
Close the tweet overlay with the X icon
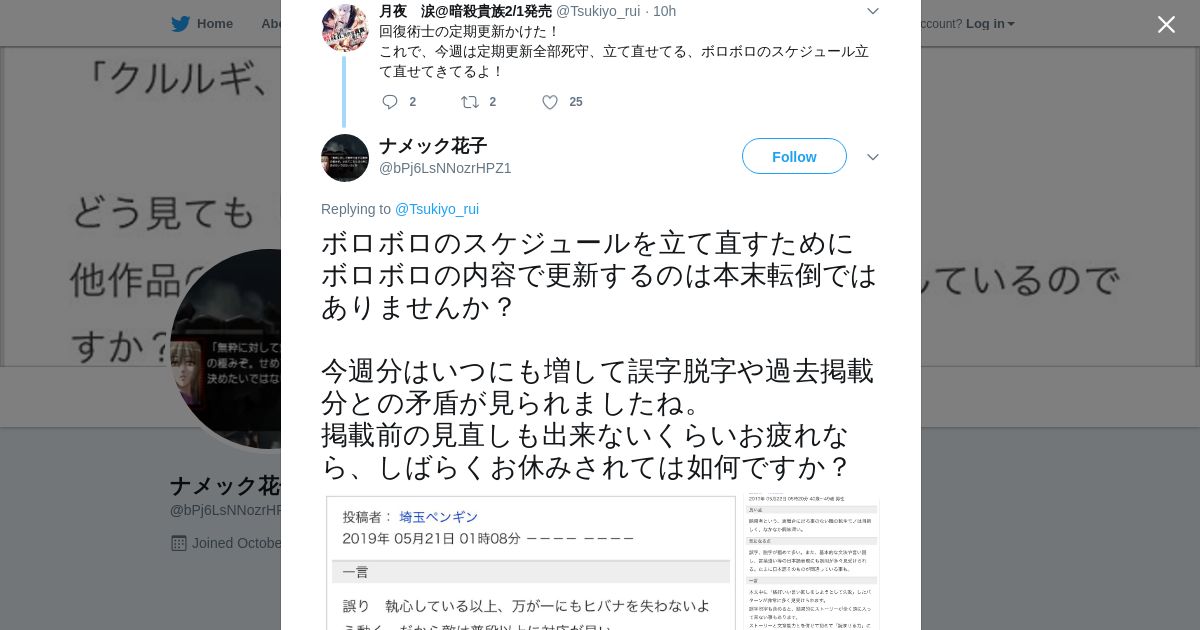point(1166,25)
